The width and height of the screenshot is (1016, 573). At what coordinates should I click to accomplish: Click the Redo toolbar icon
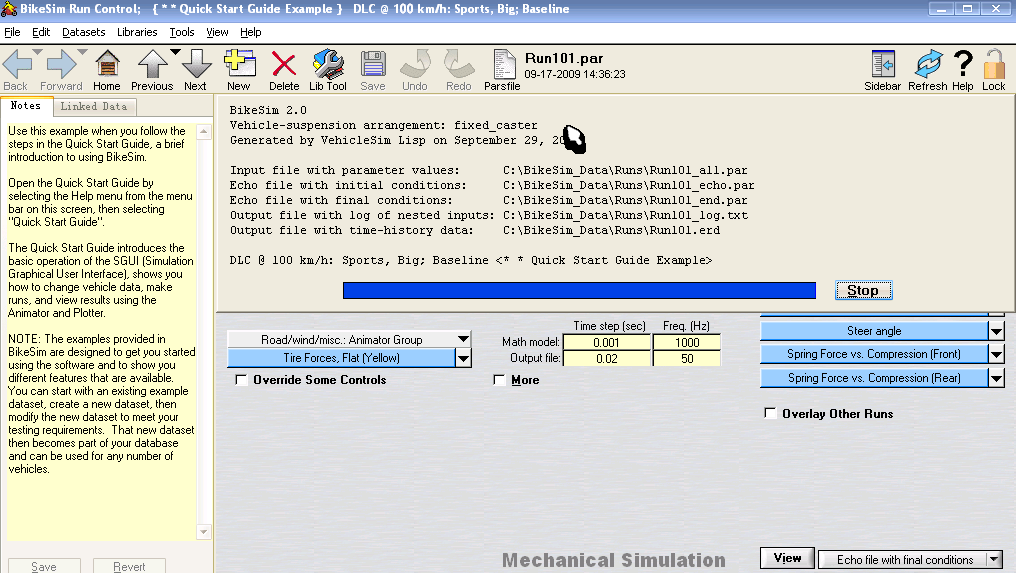pos(459,64)
